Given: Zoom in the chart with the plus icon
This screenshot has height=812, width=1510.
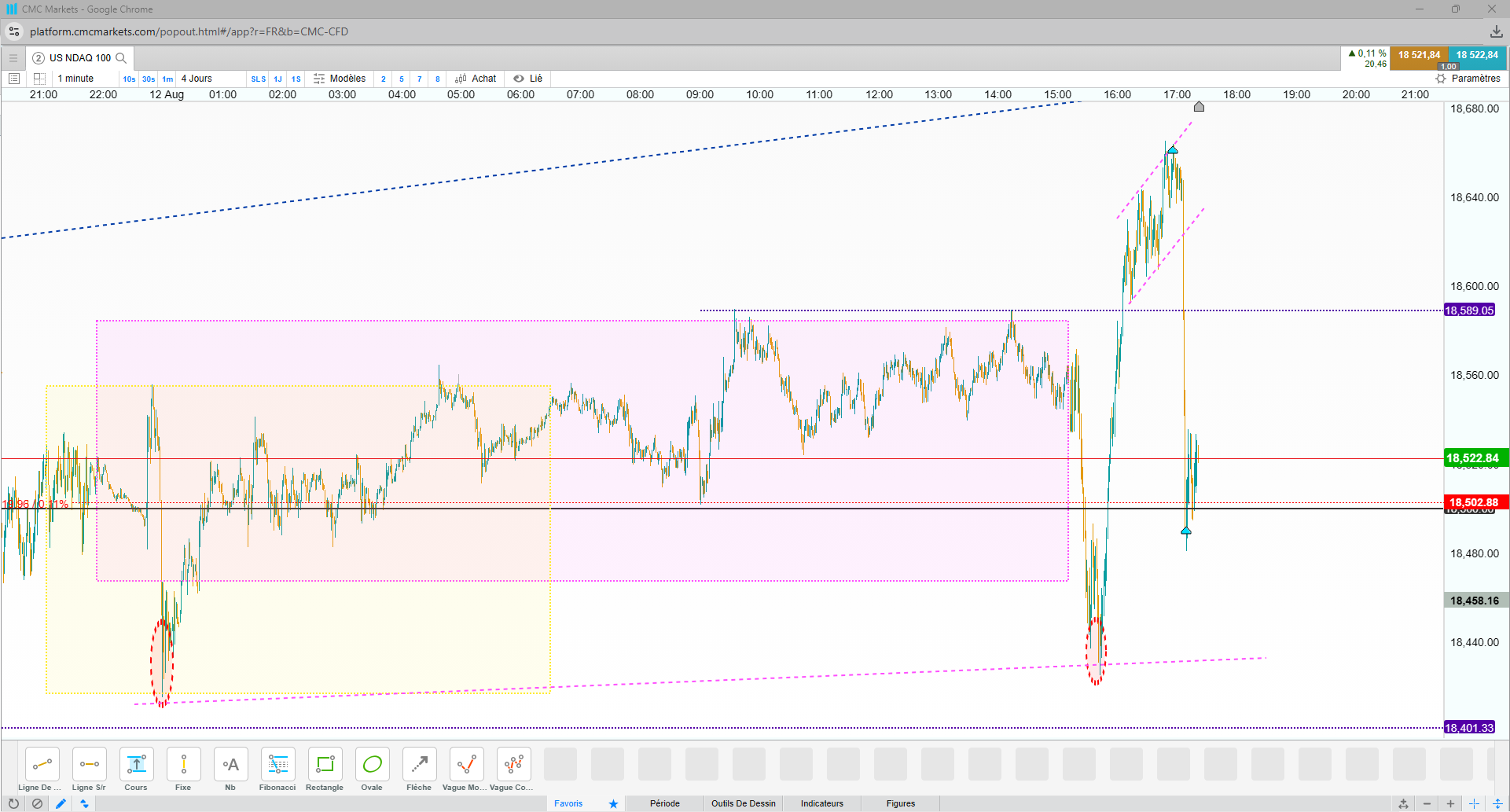Looking at the screenshot, I should (x=1451, y=803).
